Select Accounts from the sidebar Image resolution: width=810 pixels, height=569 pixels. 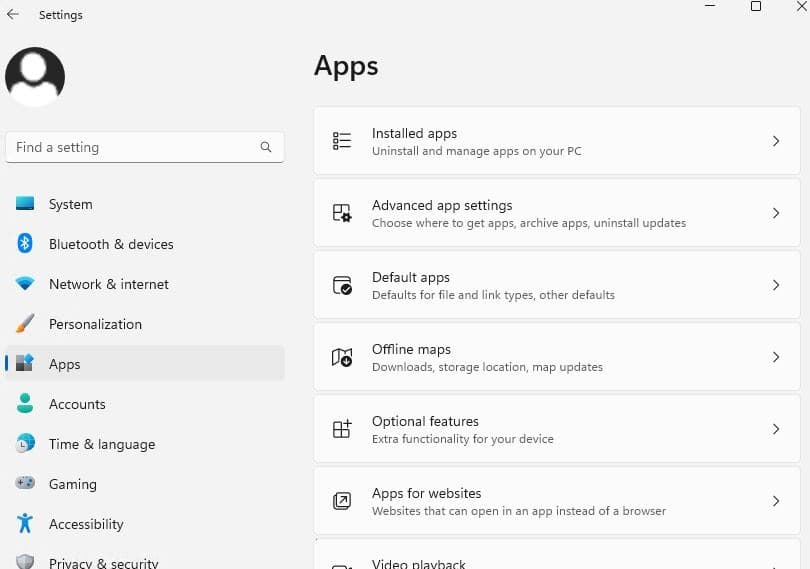(x=77, y=404)
